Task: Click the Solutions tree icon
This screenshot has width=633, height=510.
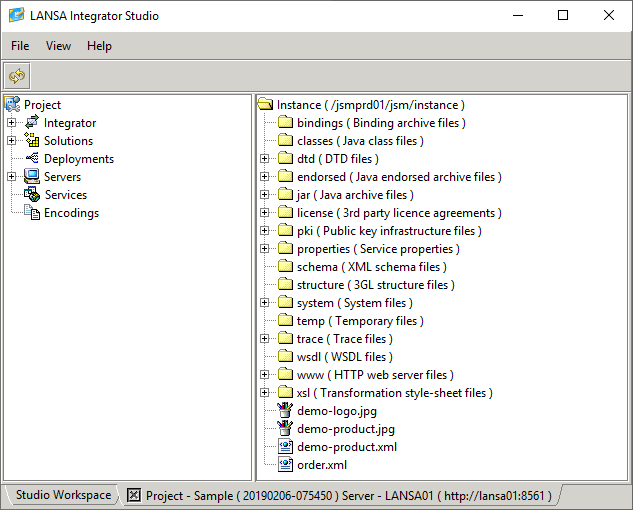Action: coord(32,141)
